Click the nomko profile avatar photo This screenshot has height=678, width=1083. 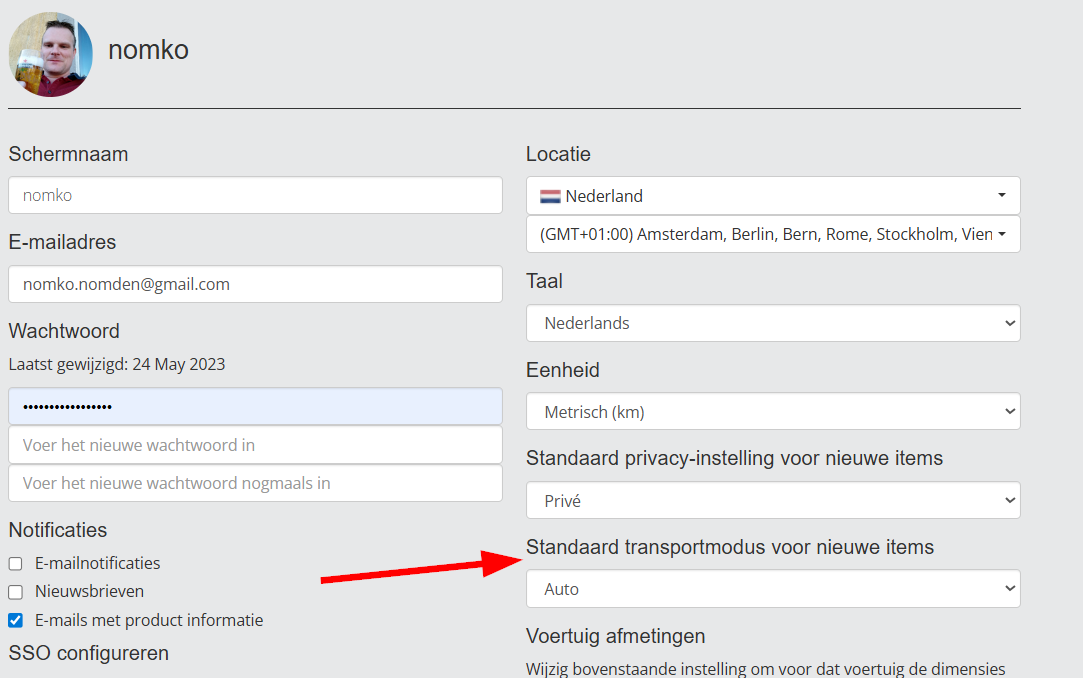click(x=51, y=54)
